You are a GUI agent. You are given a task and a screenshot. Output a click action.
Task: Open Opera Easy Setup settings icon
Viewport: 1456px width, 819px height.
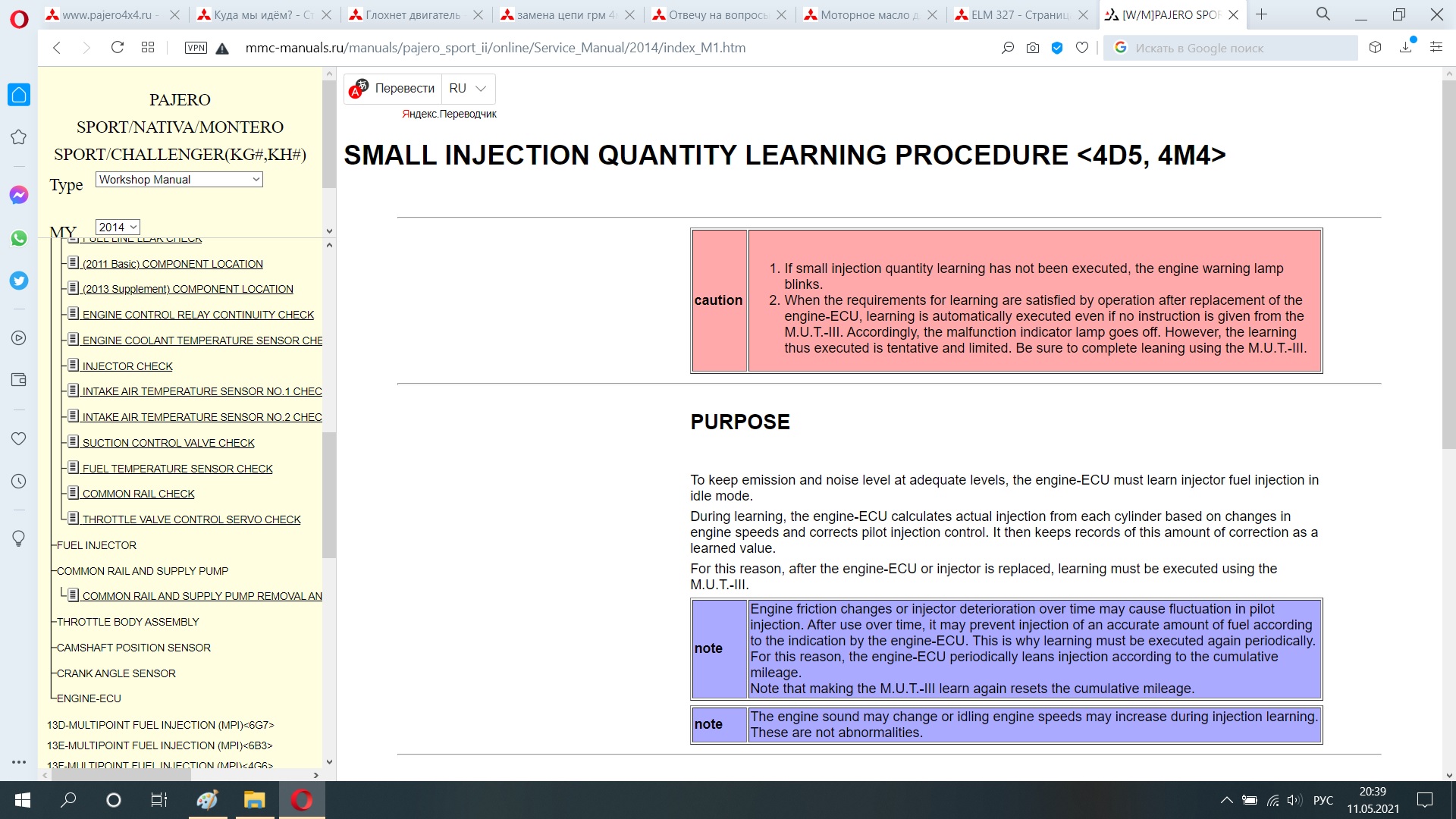coord(1436,48)
